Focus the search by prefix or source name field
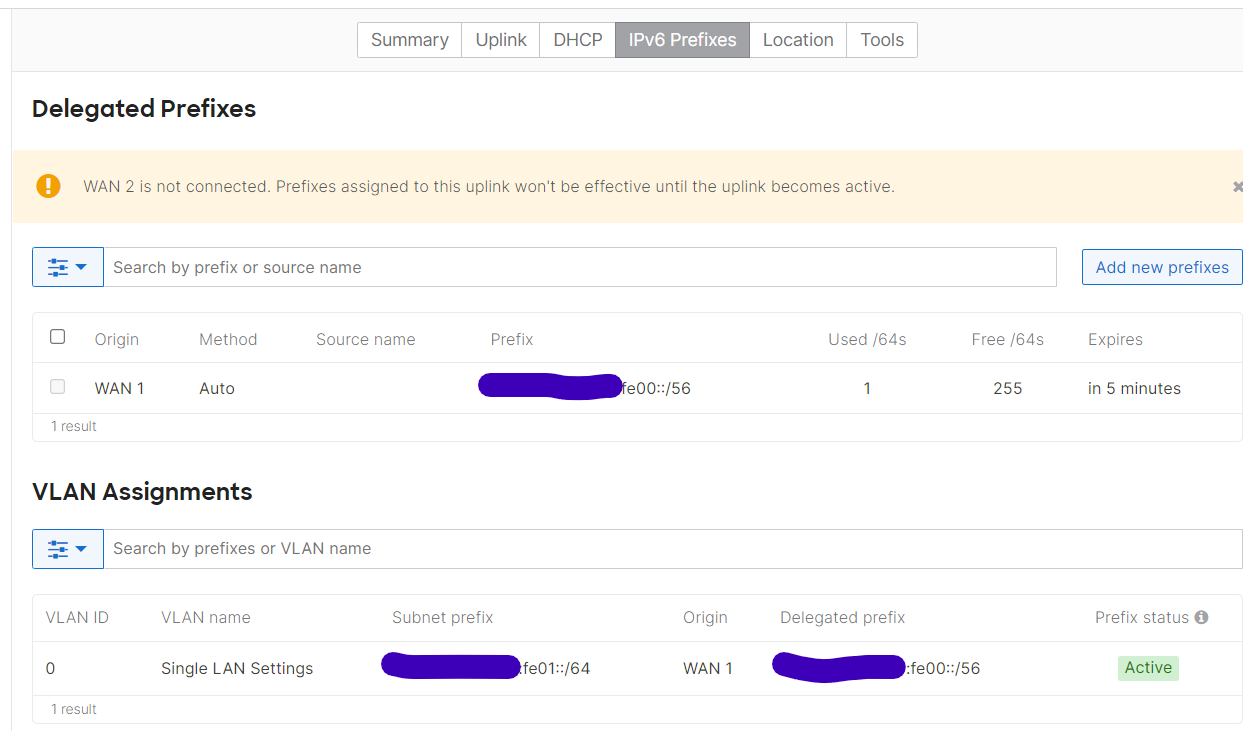 tap(580, 267)
